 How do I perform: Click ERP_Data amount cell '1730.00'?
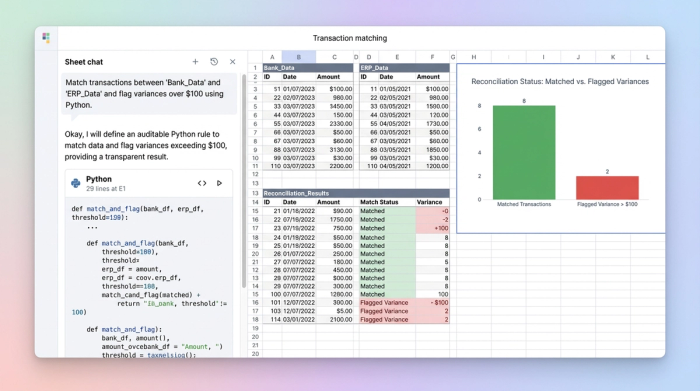tap(432, 124)
